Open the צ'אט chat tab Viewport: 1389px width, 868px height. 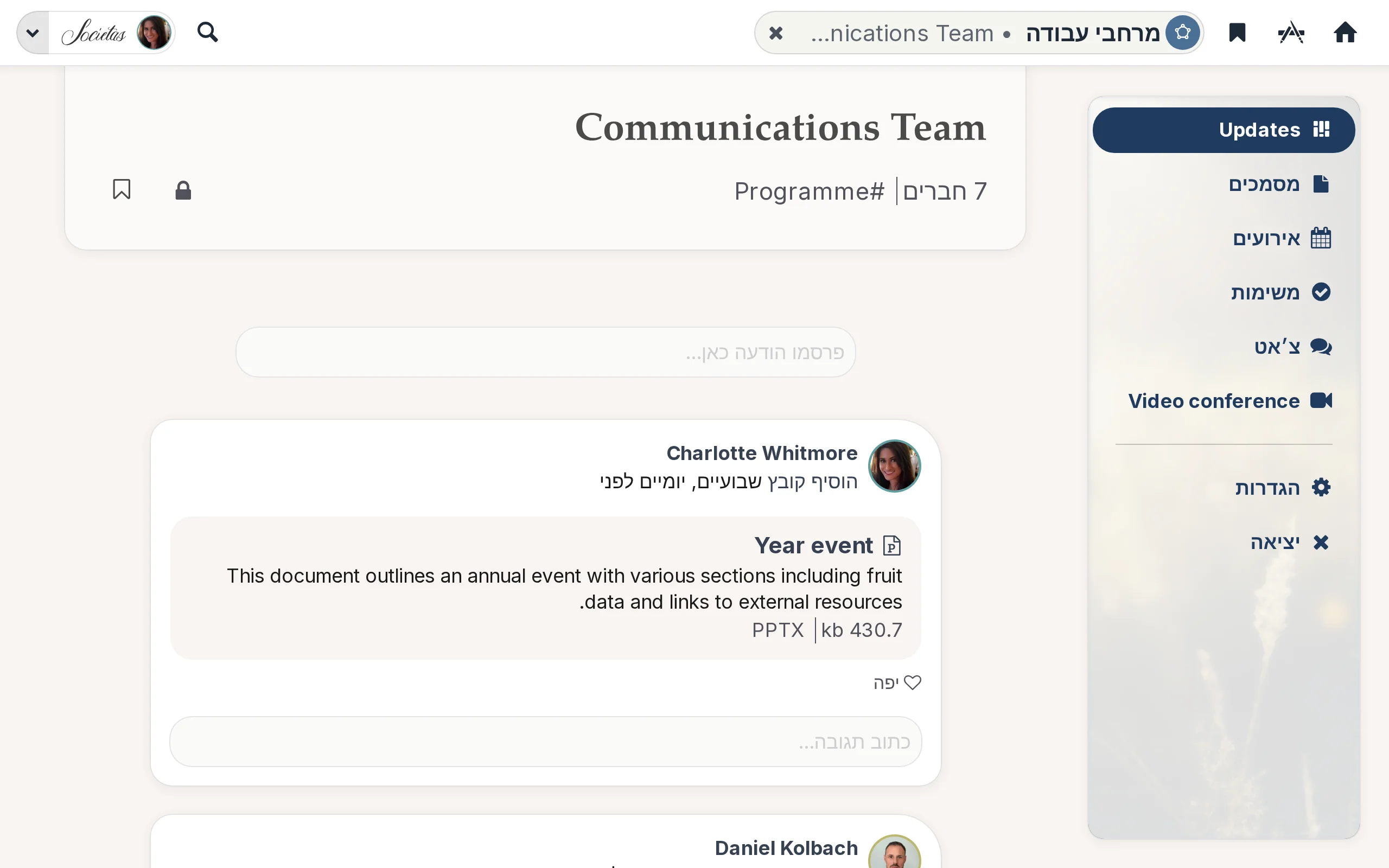[x=1224, y=347]
